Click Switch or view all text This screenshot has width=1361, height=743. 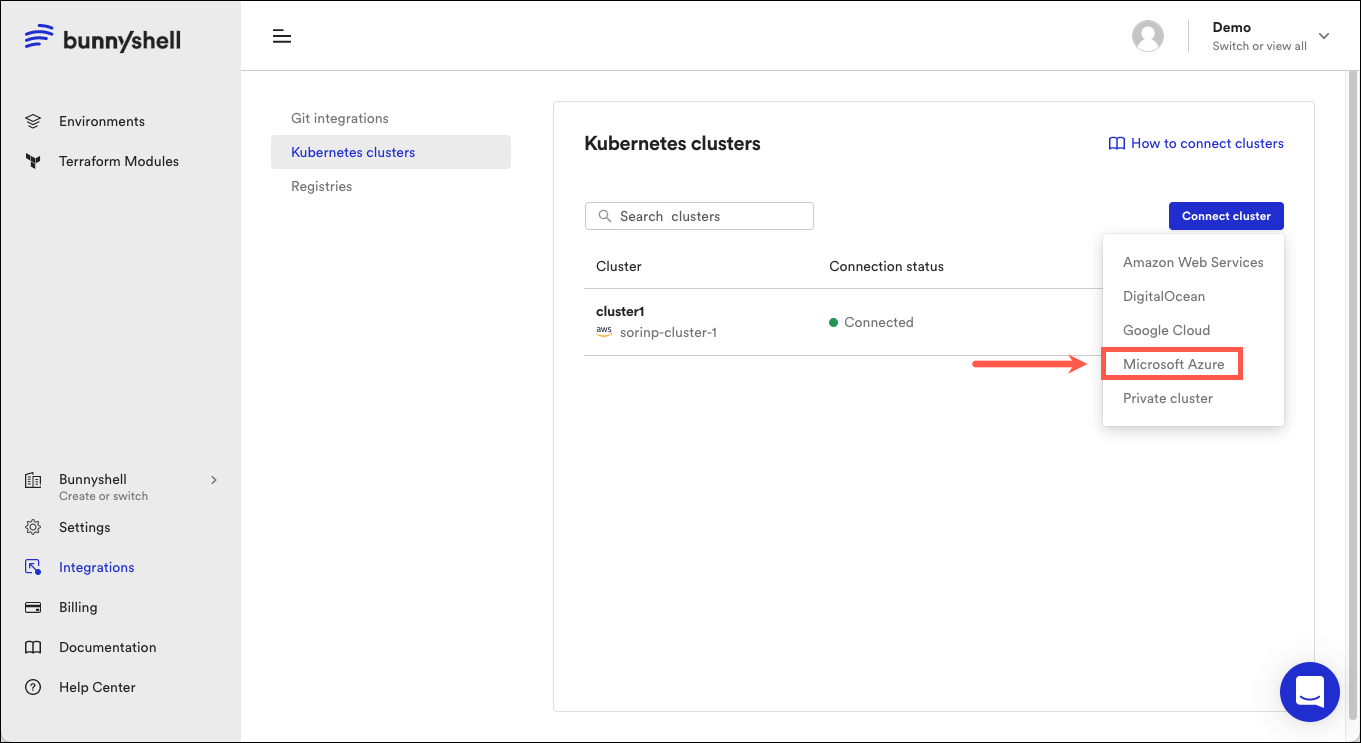(x=1260, y=46)
